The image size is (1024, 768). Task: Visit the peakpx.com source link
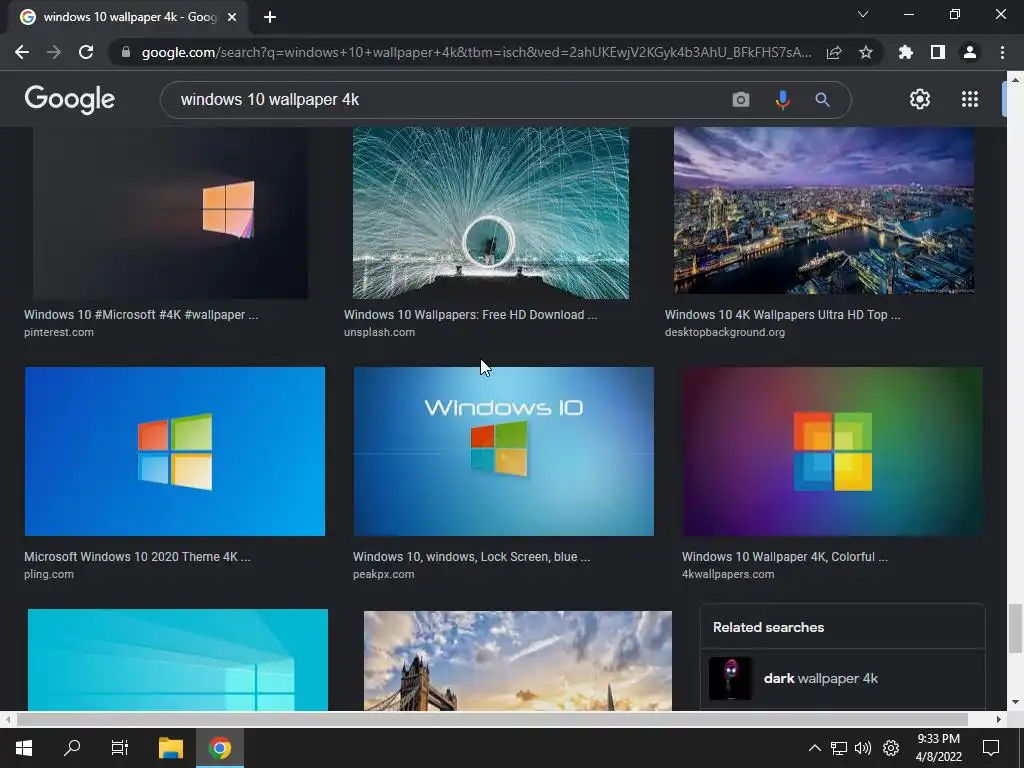tap(383, 575)
